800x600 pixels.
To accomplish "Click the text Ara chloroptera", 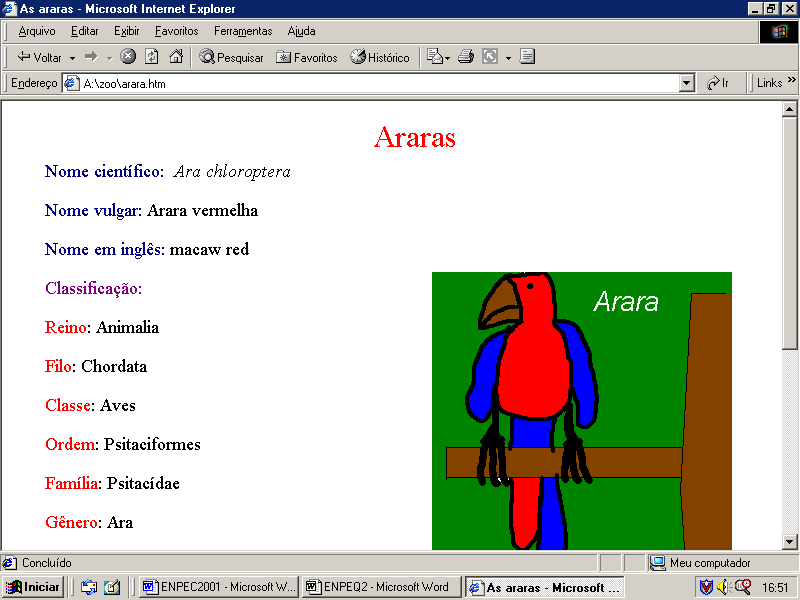I will tap(232, 172).
